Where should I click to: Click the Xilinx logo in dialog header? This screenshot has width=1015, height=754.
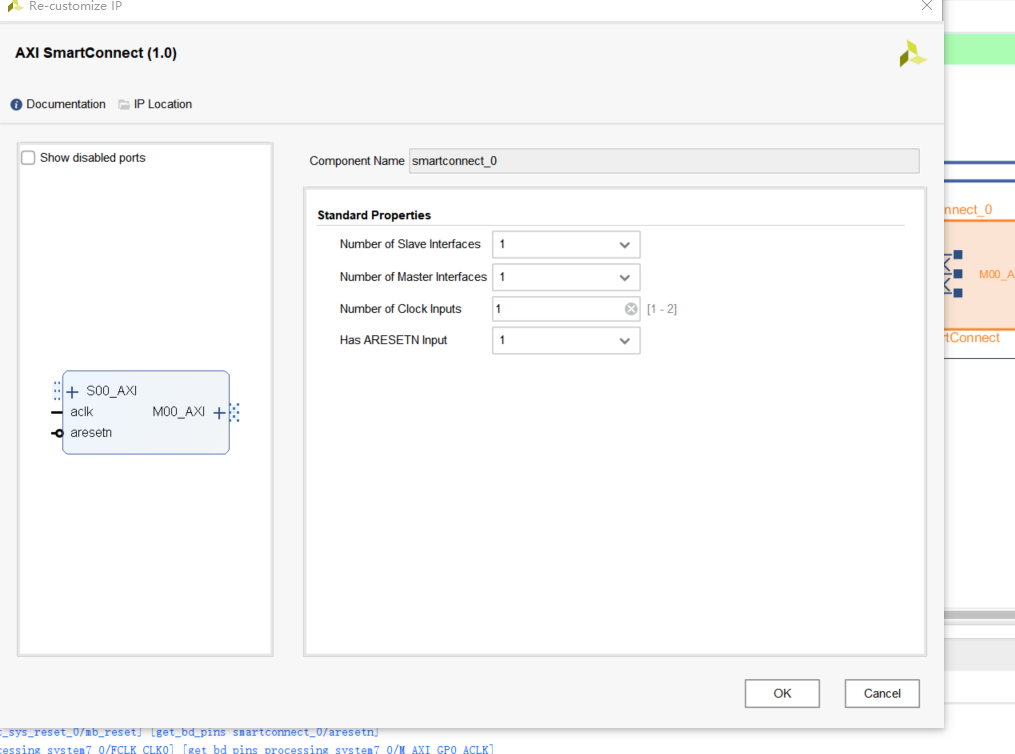point(913,54)
